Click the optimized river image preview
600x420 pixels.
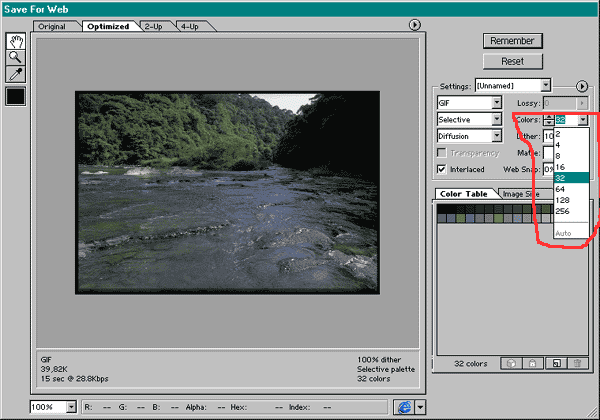pyautogui.click(x=227, y=192)
